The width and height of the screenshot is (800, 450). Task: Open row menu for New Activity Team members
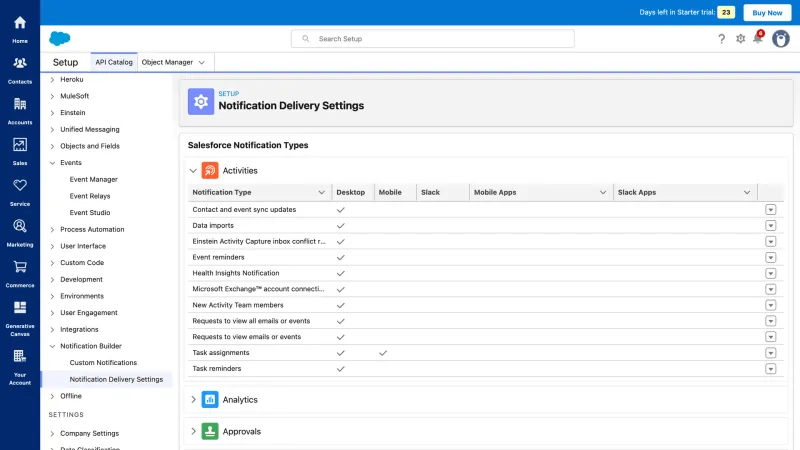pos(770,305)
